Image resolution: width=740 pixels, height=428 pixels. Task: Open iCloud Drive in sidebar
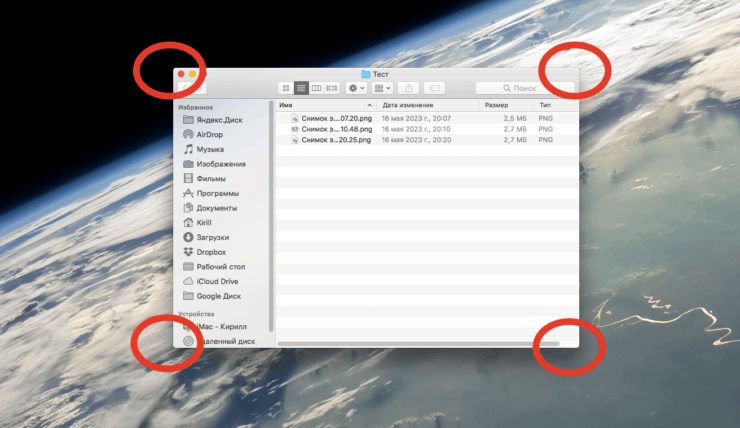coord(217,281)
